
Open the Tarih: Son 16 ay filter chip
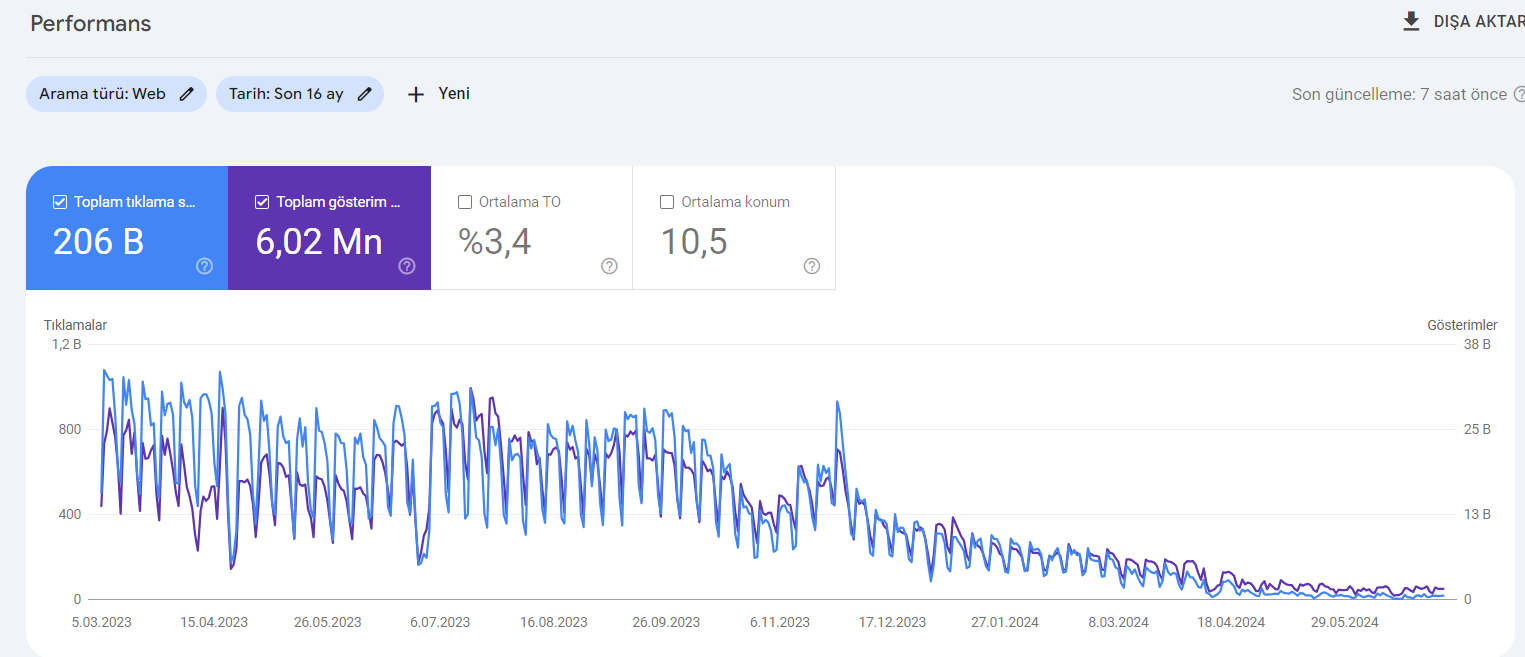point(300,94)
